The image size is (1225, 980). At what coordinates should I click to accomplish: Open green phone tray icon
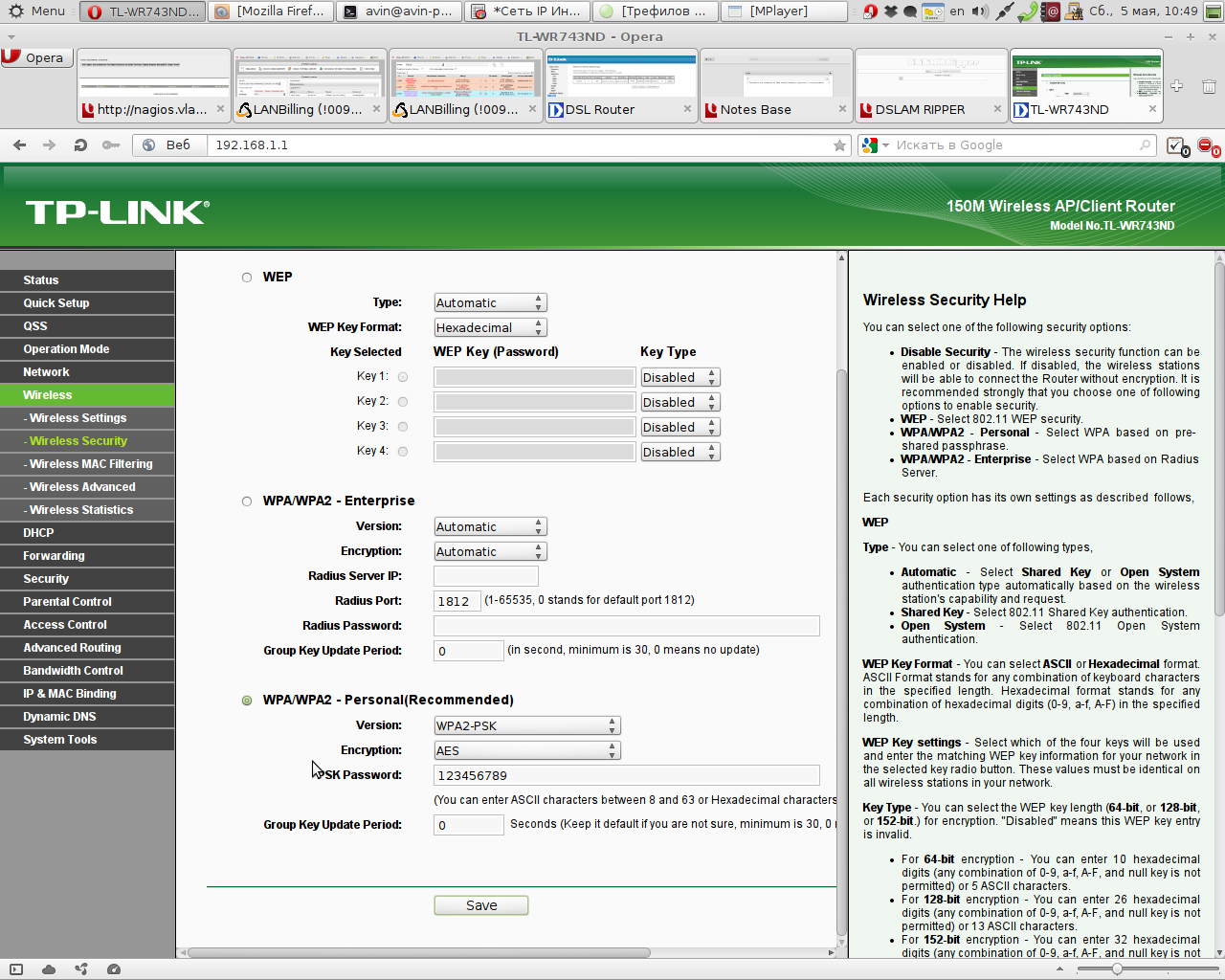point(1027,11)
